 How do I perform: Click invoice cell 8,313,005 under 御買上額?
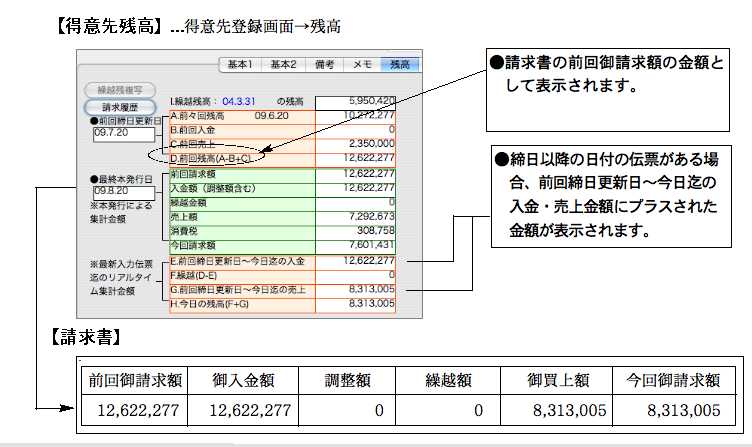(x=556, y=411)
